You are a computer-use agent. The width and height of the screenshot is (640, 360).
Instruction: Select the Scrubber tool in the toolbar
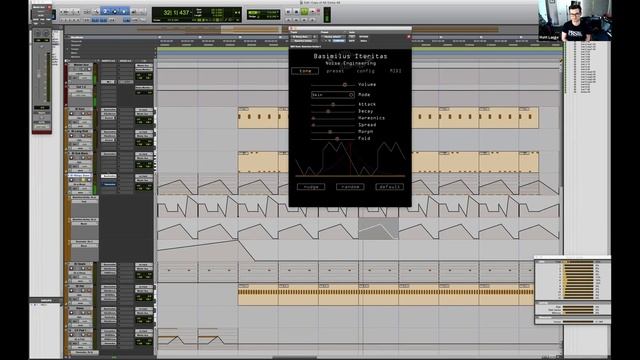click(x=133, y=12)
